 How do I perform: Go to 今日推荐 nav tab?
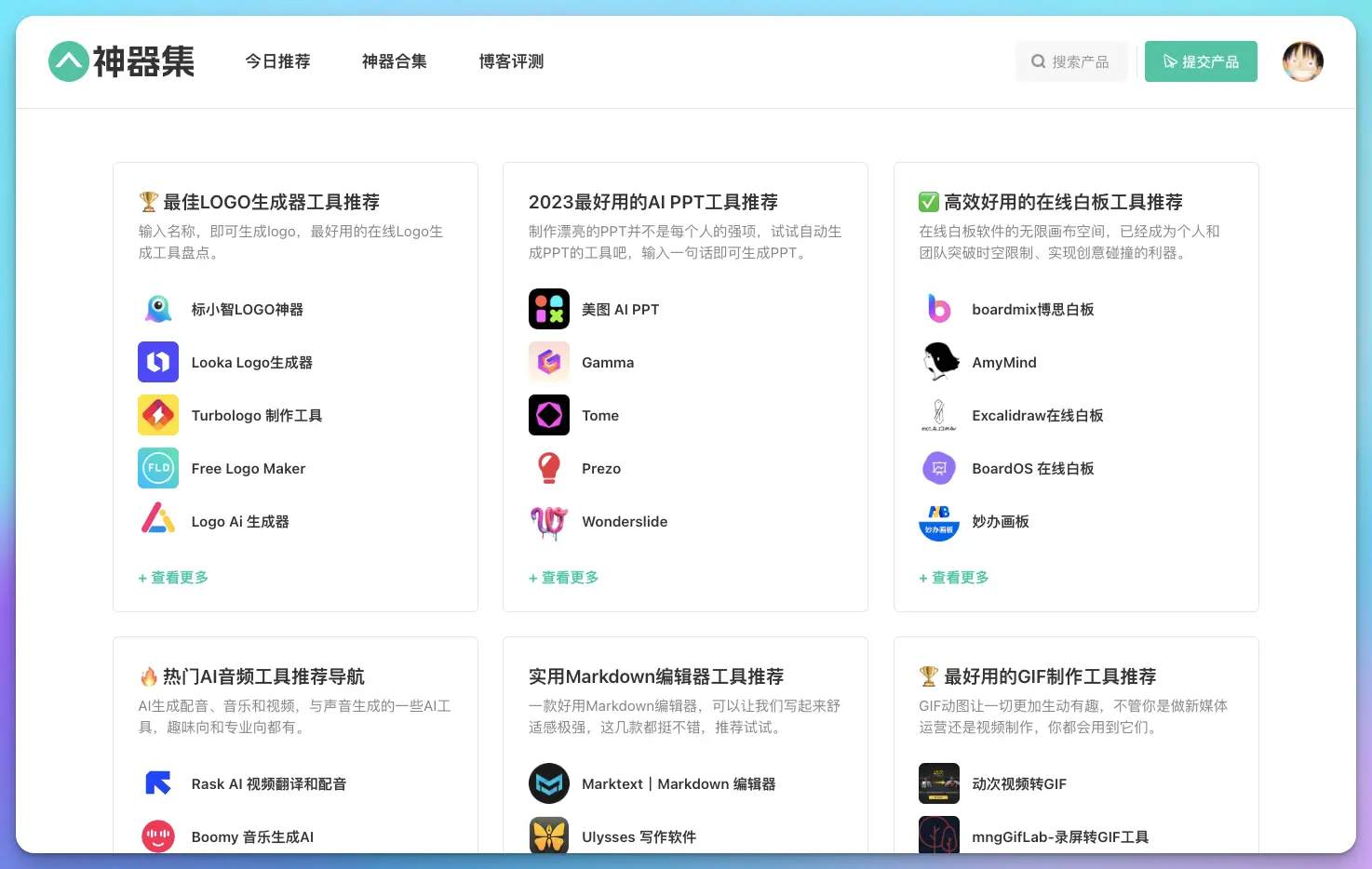[277, 61]
